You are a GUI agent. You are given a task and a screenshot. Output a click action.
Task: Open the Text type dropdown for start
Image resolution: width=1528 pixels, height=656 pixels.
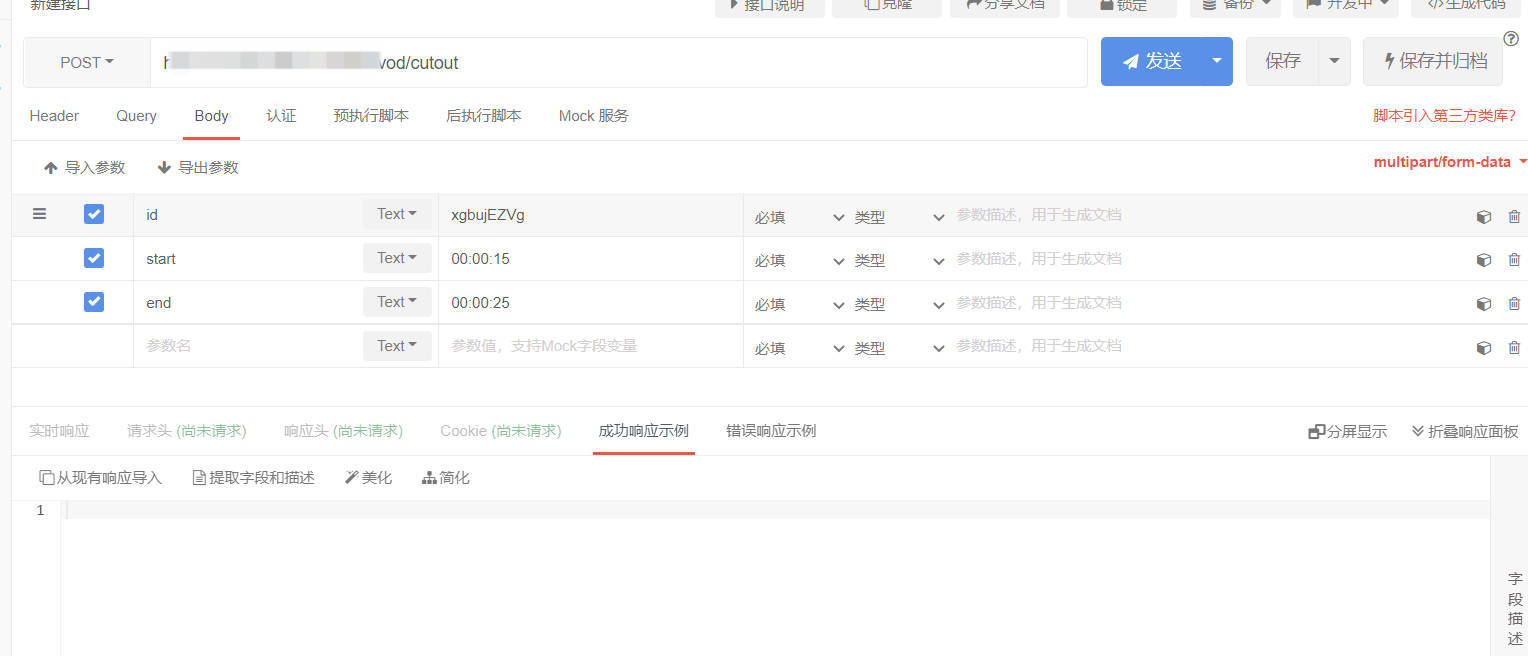[x=397, y=258]
